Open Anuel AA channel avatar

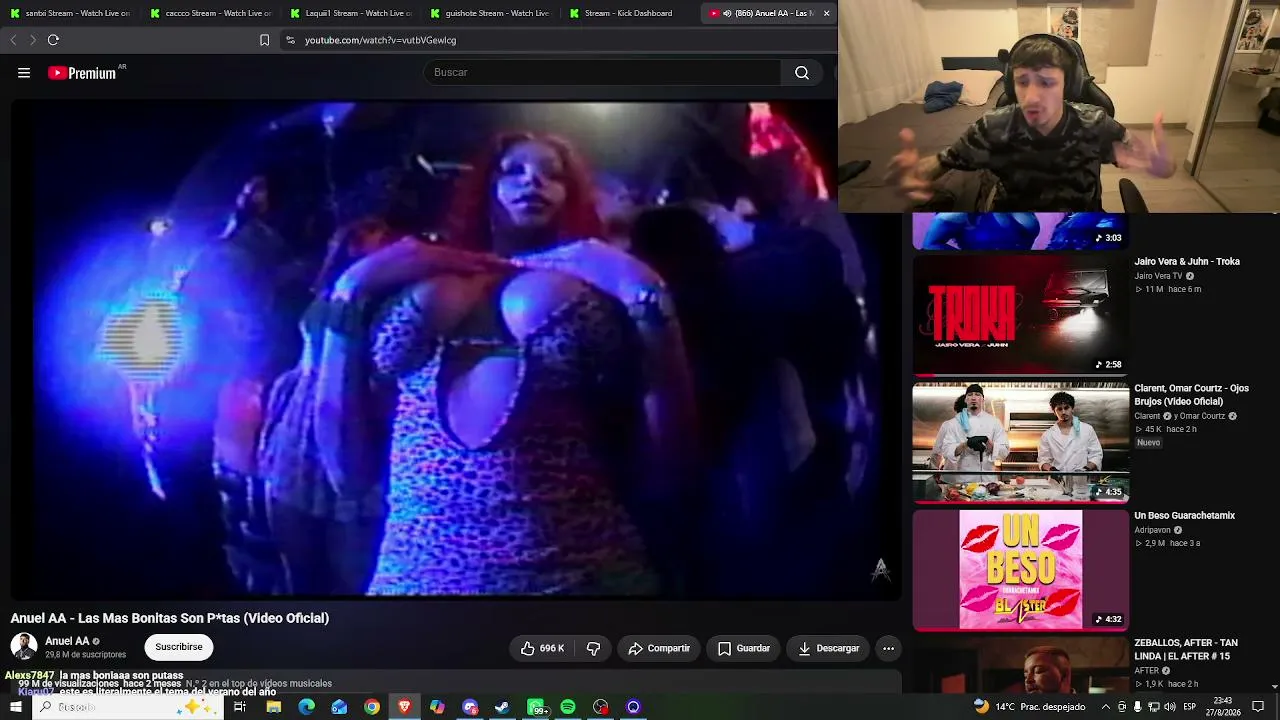point(24,647)
